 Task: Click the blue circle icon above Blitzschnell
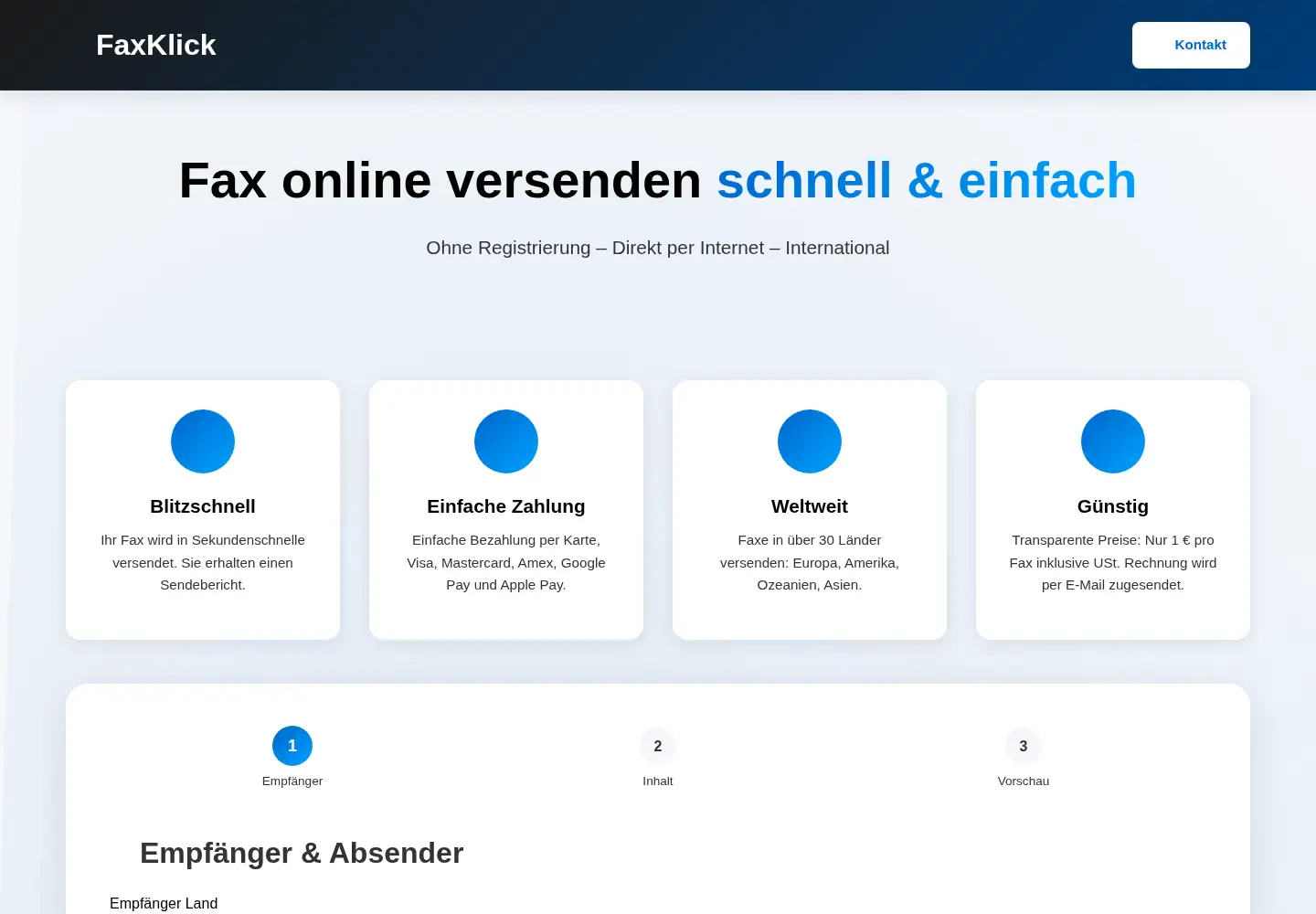(x=203, y=441)
